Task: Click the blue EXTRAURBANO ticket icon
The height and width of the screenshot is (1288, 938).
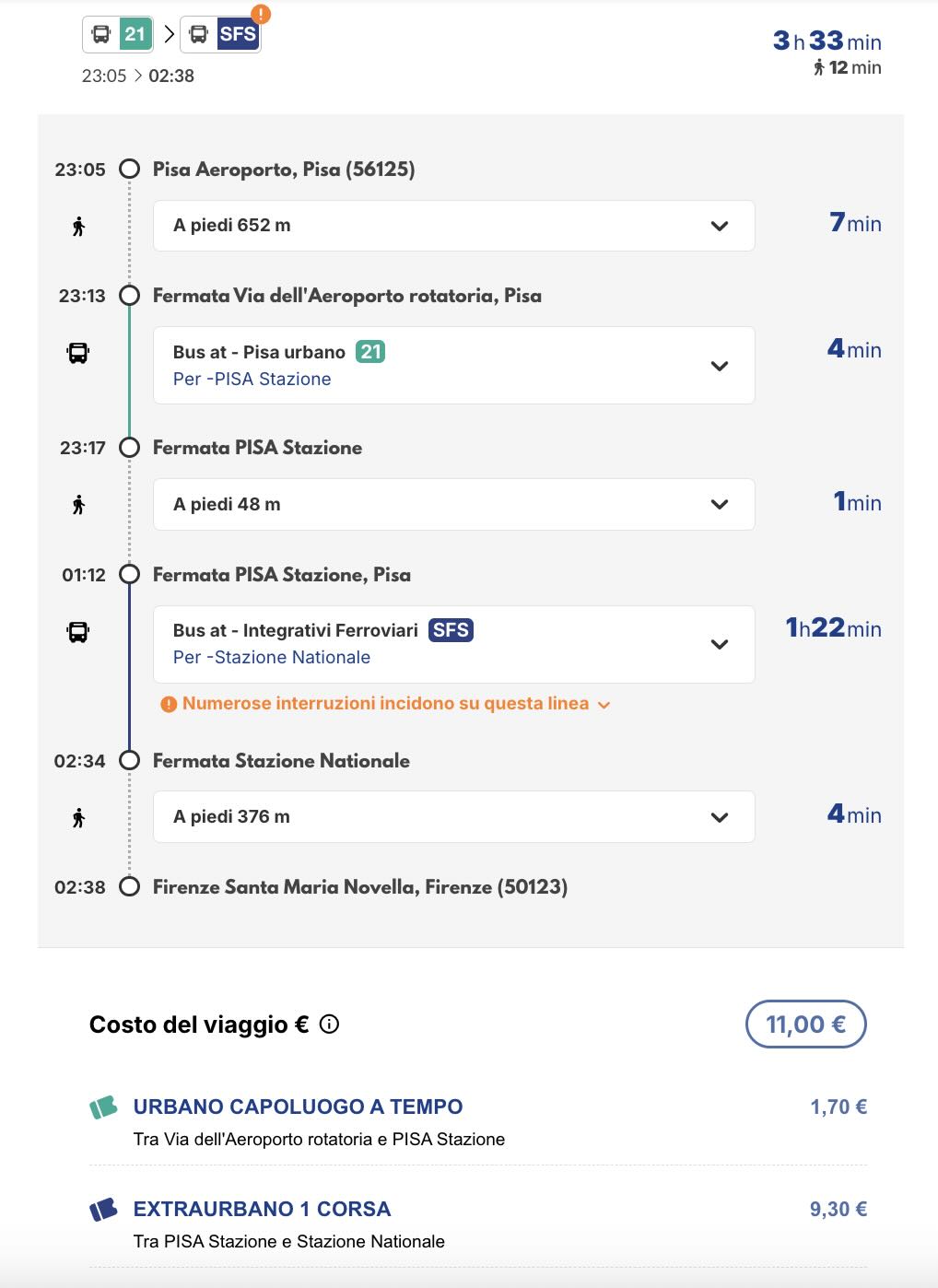Action: coord(103,1209)
